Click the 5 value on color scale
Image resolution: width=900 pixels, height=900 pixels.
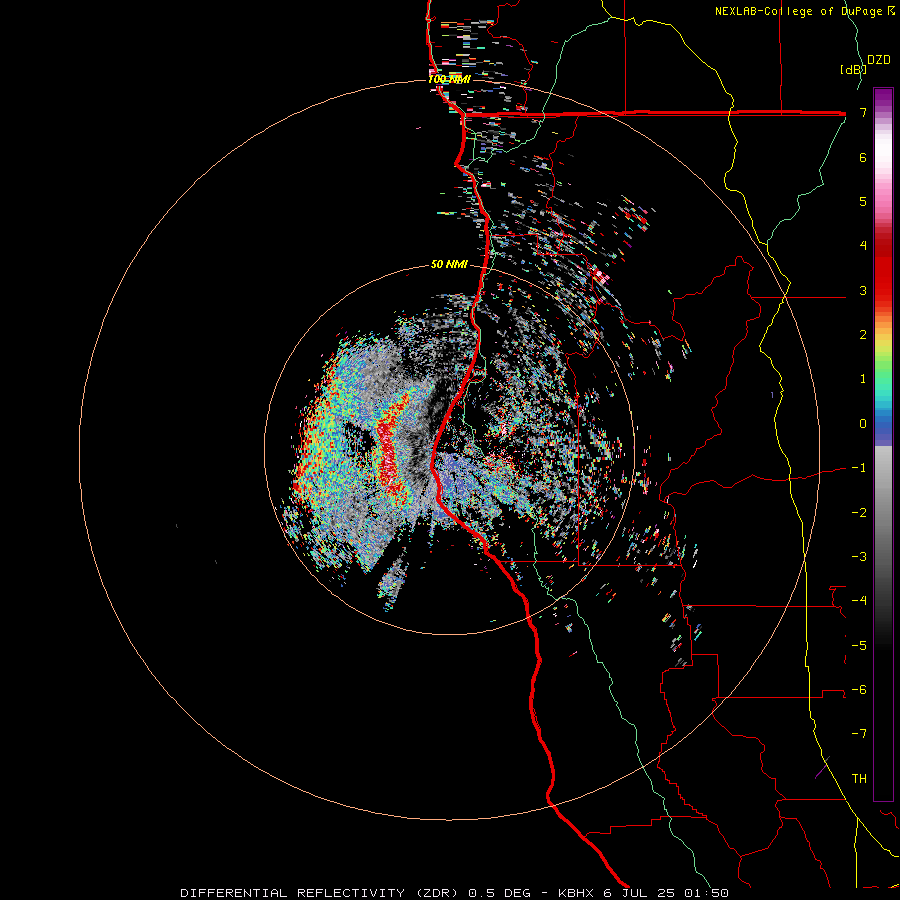pyautogui.click(x=863, y=201)
